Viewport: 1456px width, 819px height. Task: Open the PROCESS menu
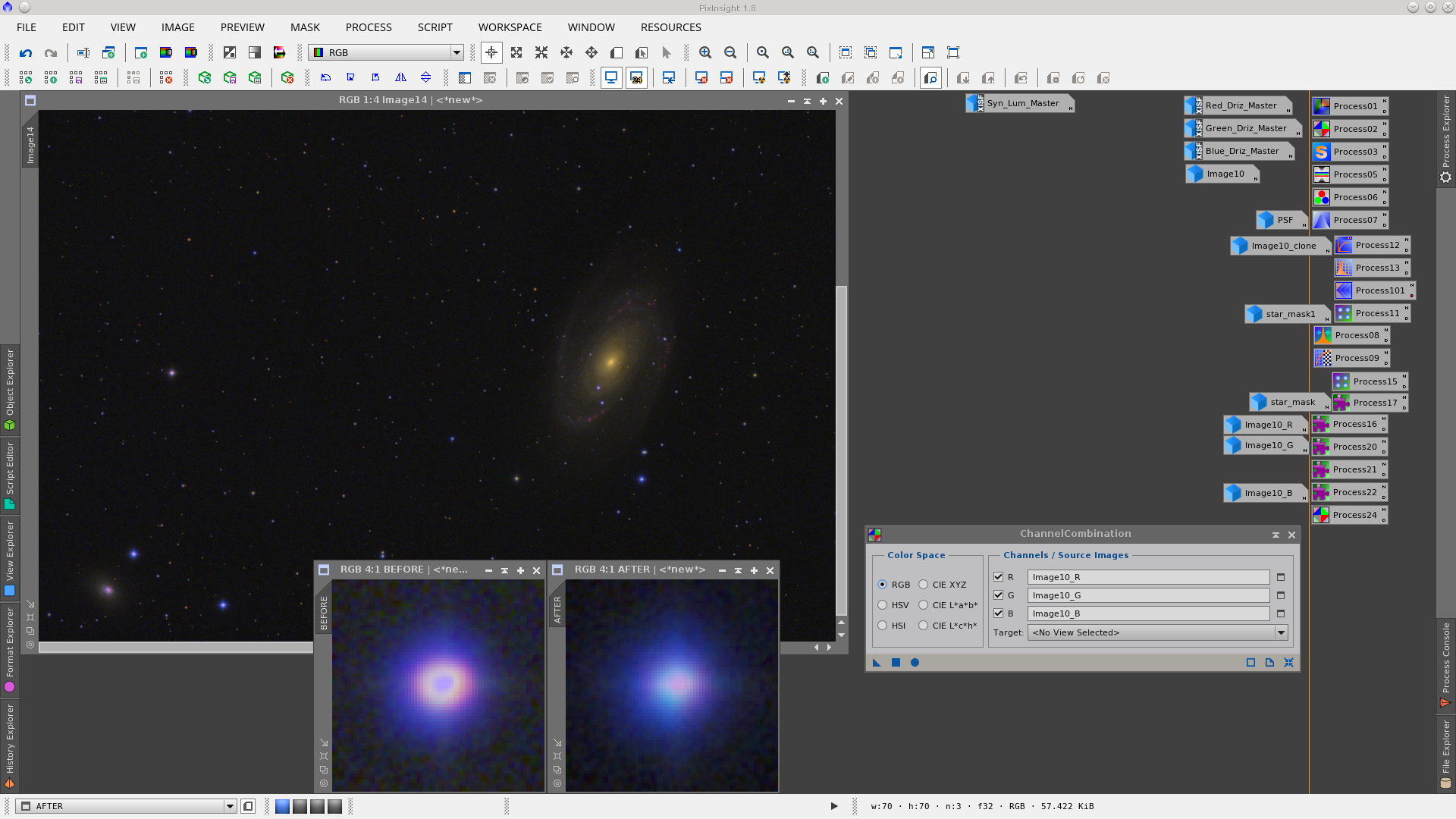368,27
